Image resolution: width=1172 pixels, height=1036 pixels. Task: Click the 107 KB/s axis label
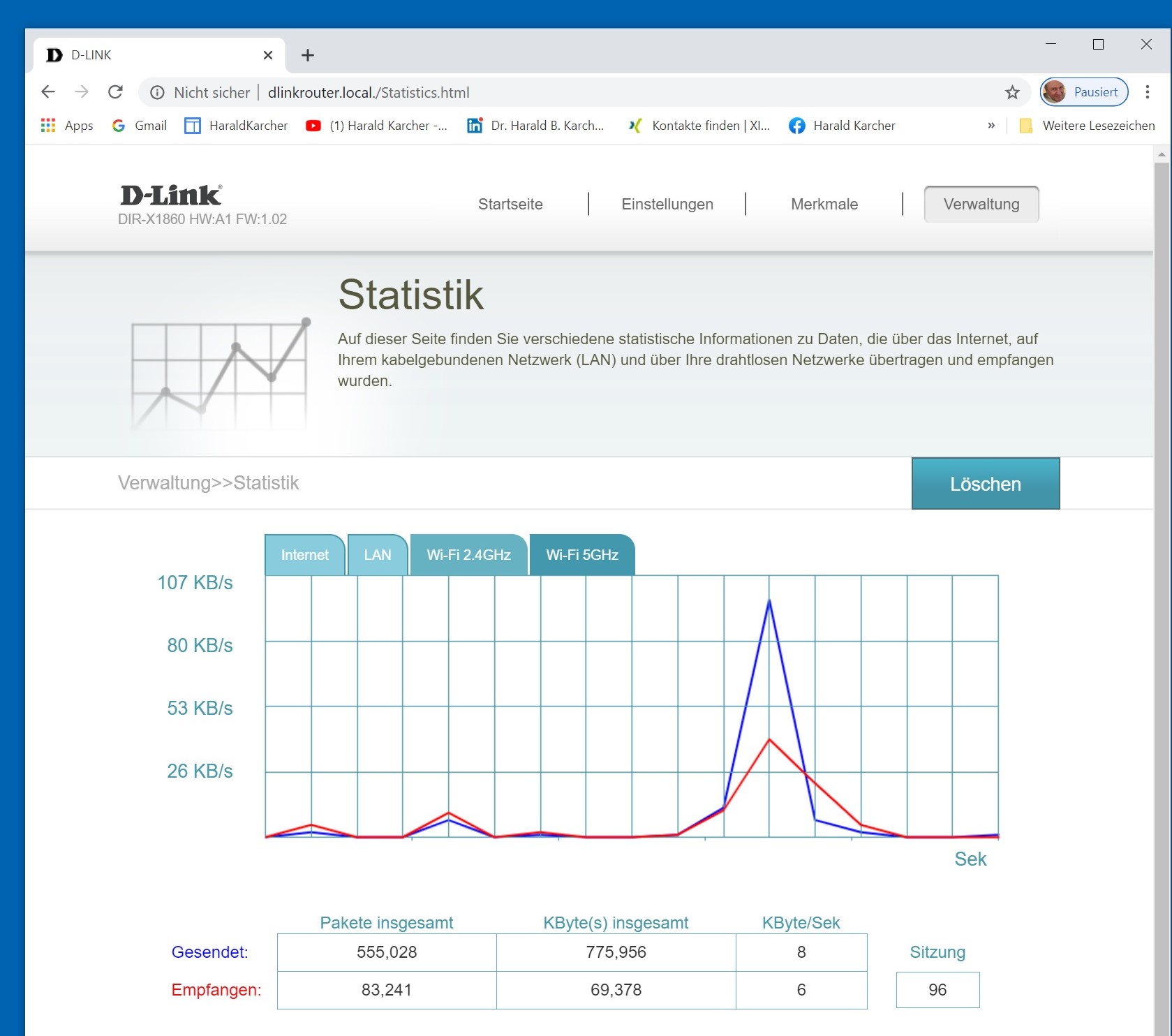[195, 582]
